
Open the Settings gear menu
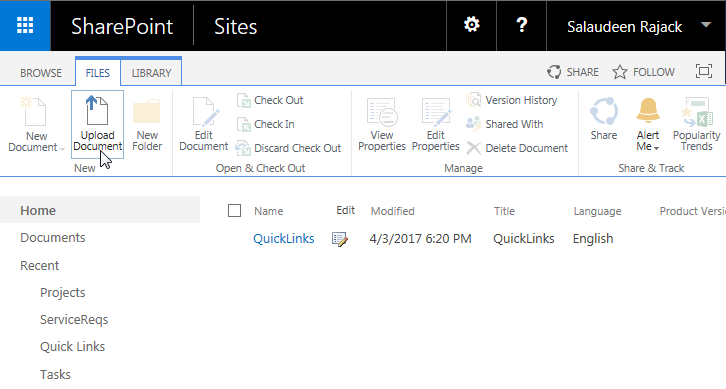[471, 25]
